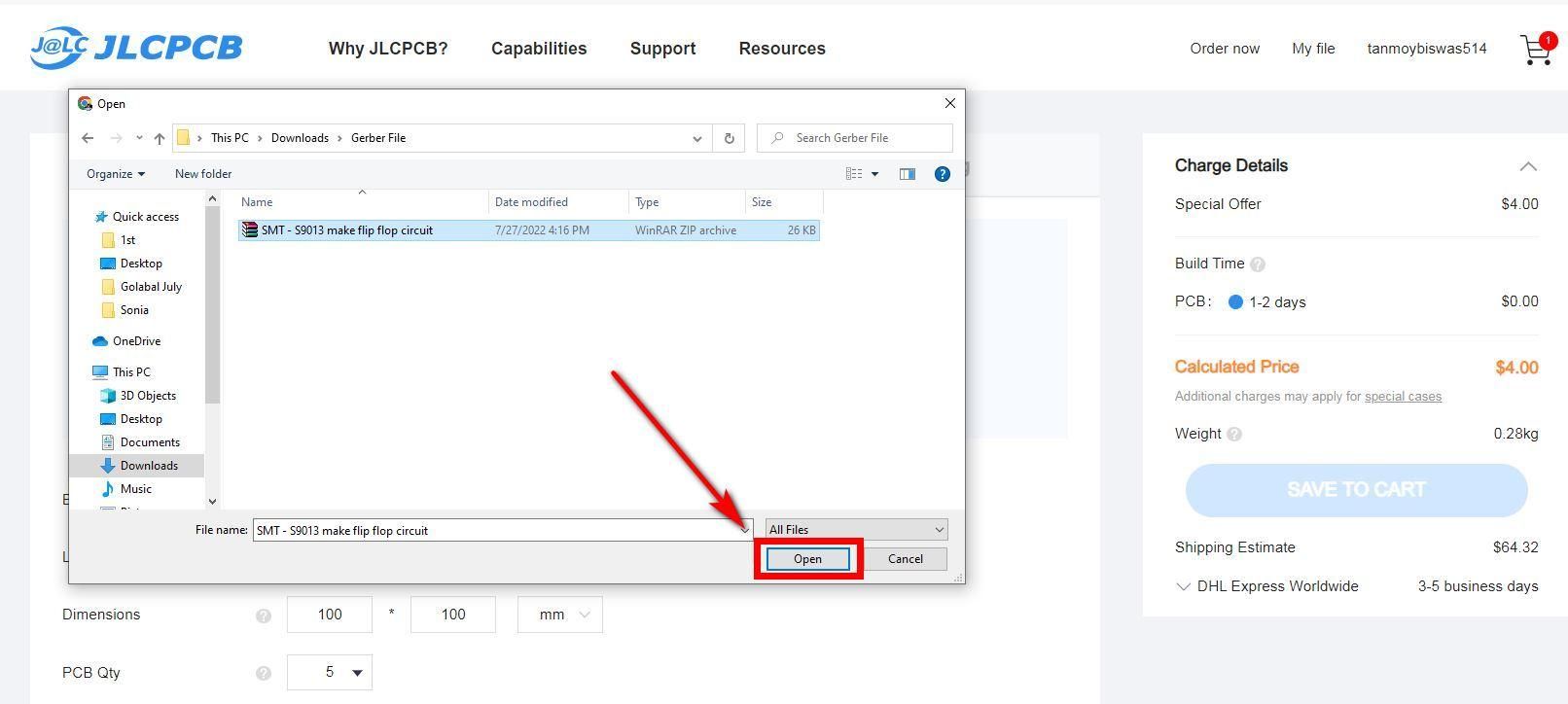Click navigation pane scrollbar thumb
Screen dimensions: 1568x704
point(213,305)
